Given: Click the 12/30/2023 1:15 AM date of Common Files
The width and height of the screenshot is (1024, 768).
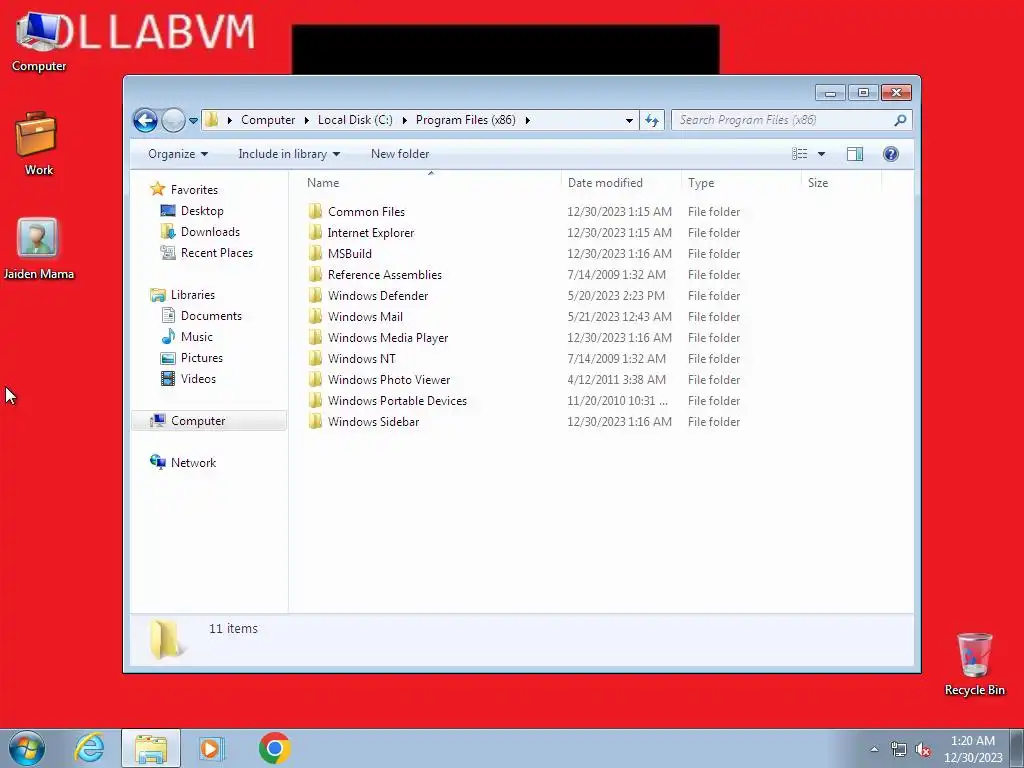Looking at the screenshot, I should point(619,212).
